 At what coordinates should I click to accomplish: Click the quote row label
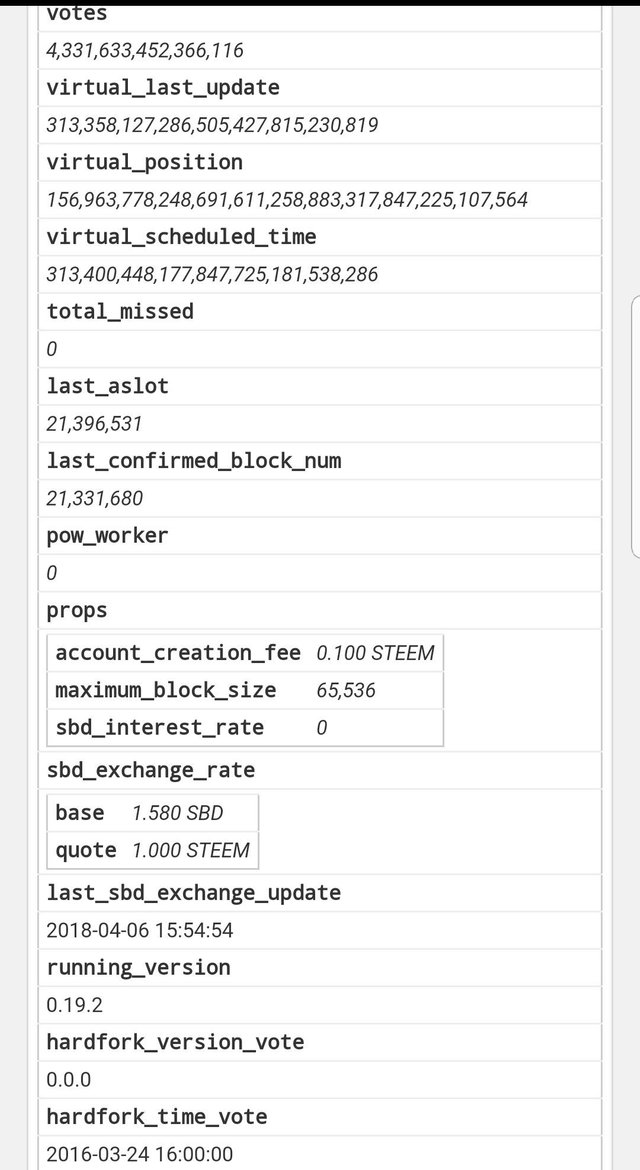tap(86, 851)
